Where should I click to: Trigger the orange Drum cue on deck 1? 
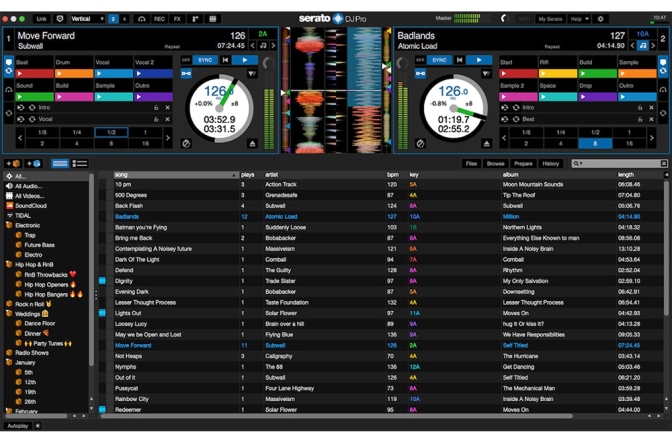tap(74, 73)
